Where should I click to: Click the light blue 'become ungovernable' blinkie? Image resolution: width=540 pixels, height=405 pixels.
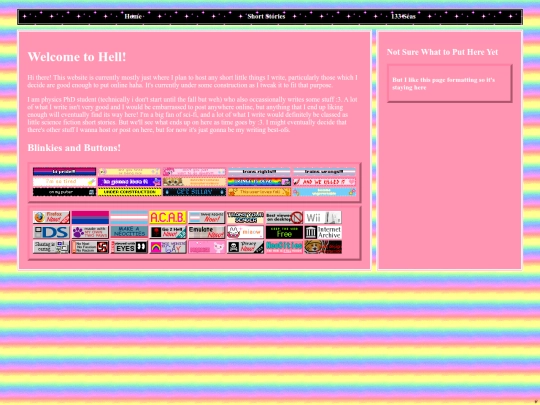pyautogui.click(x=324, y=192)
